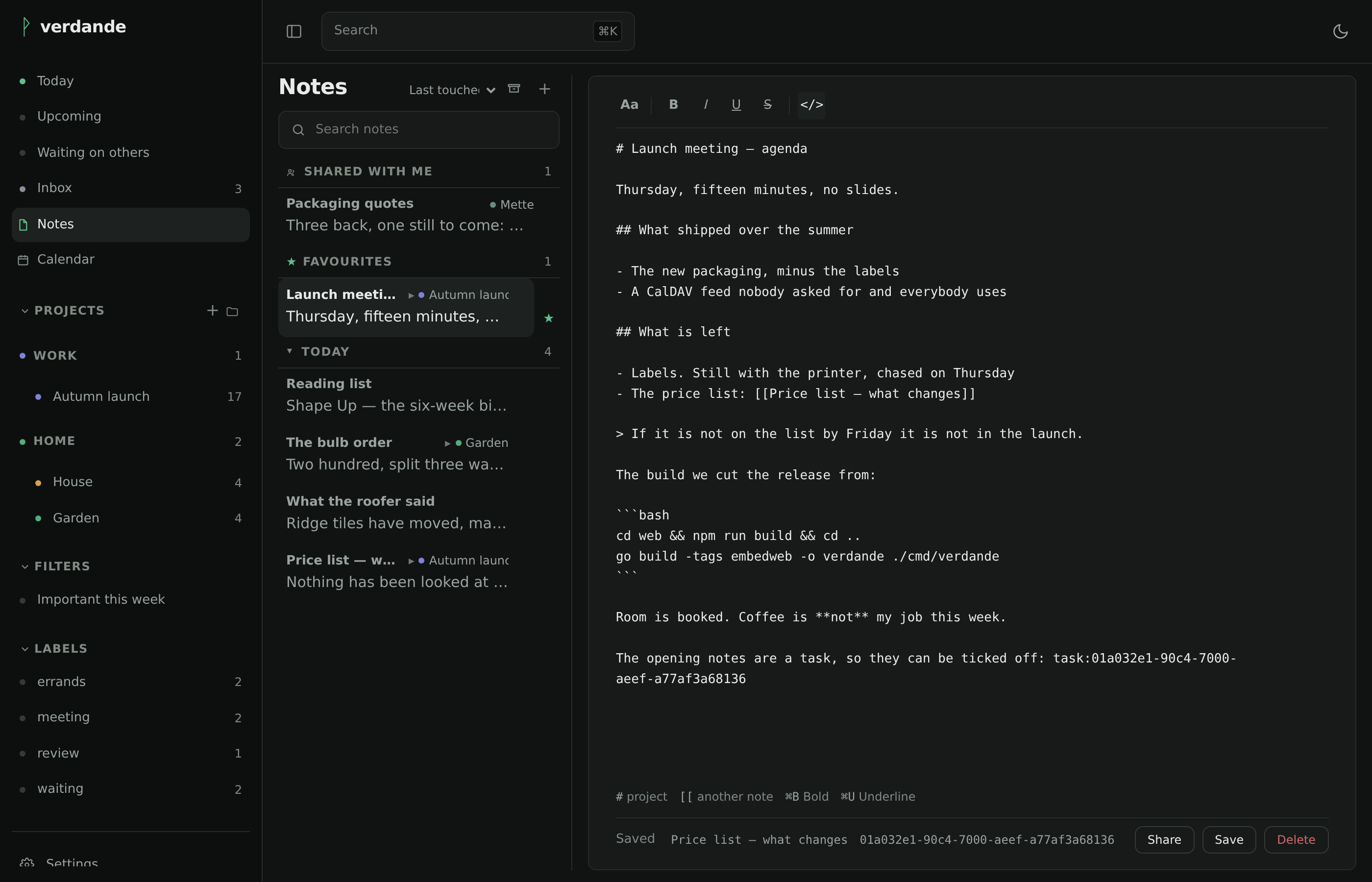Viewport: 1372px width, 882px height.
Task: Open the Calendar view
Action: coord(130,259)
